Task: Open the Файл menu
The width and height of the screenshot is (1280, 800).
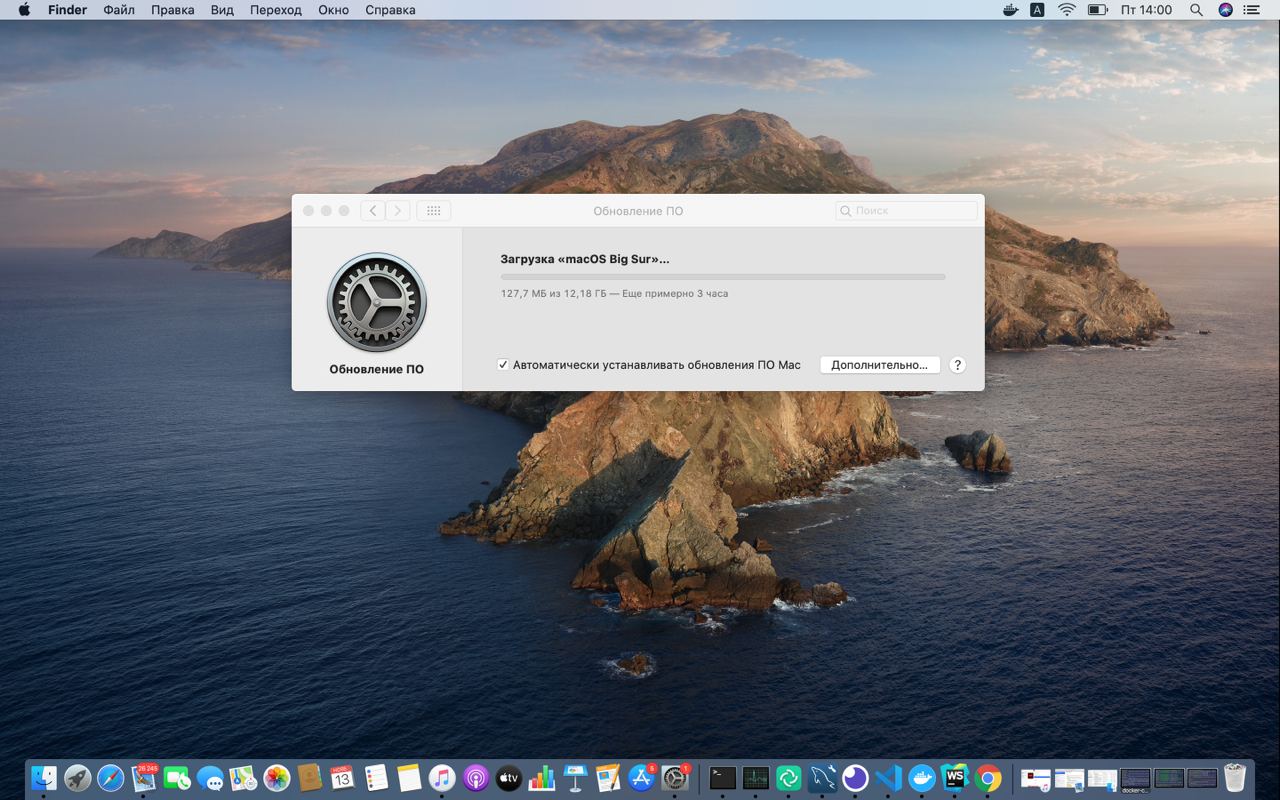Action: 119,10
